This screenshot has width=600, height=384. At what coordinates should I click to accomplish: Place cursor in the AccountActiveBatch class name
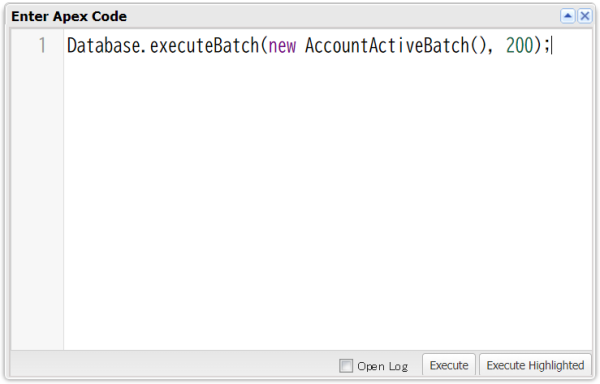[387, 46]
